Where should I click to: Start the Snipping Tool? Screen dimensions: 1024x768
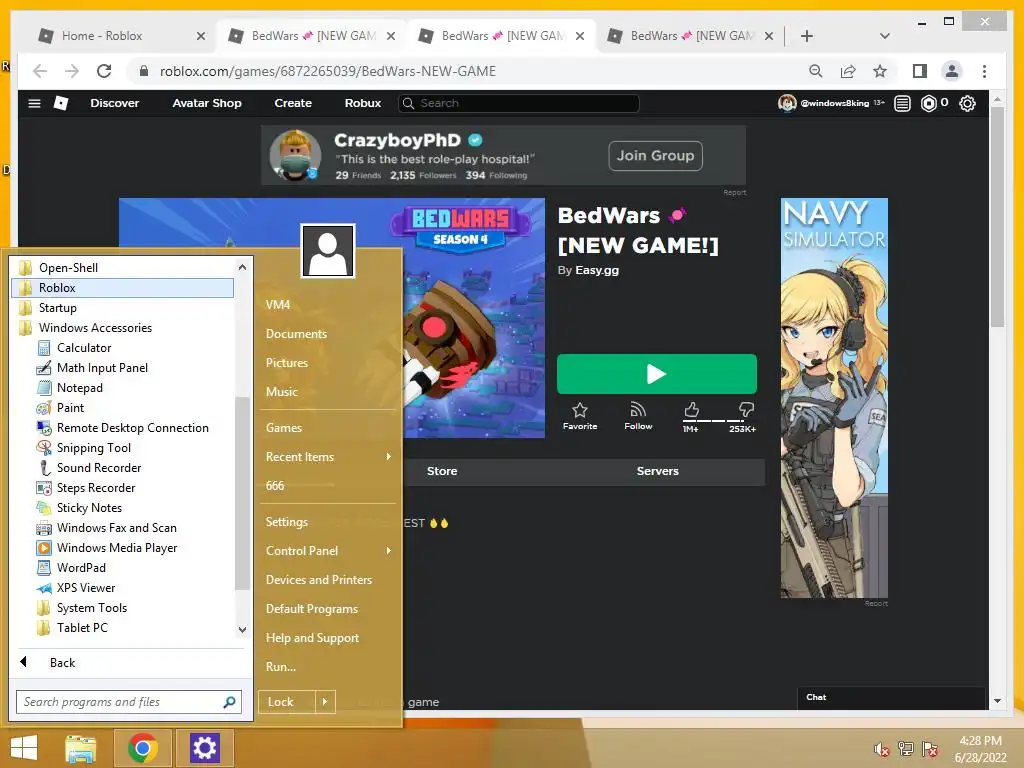coord(84,448)
